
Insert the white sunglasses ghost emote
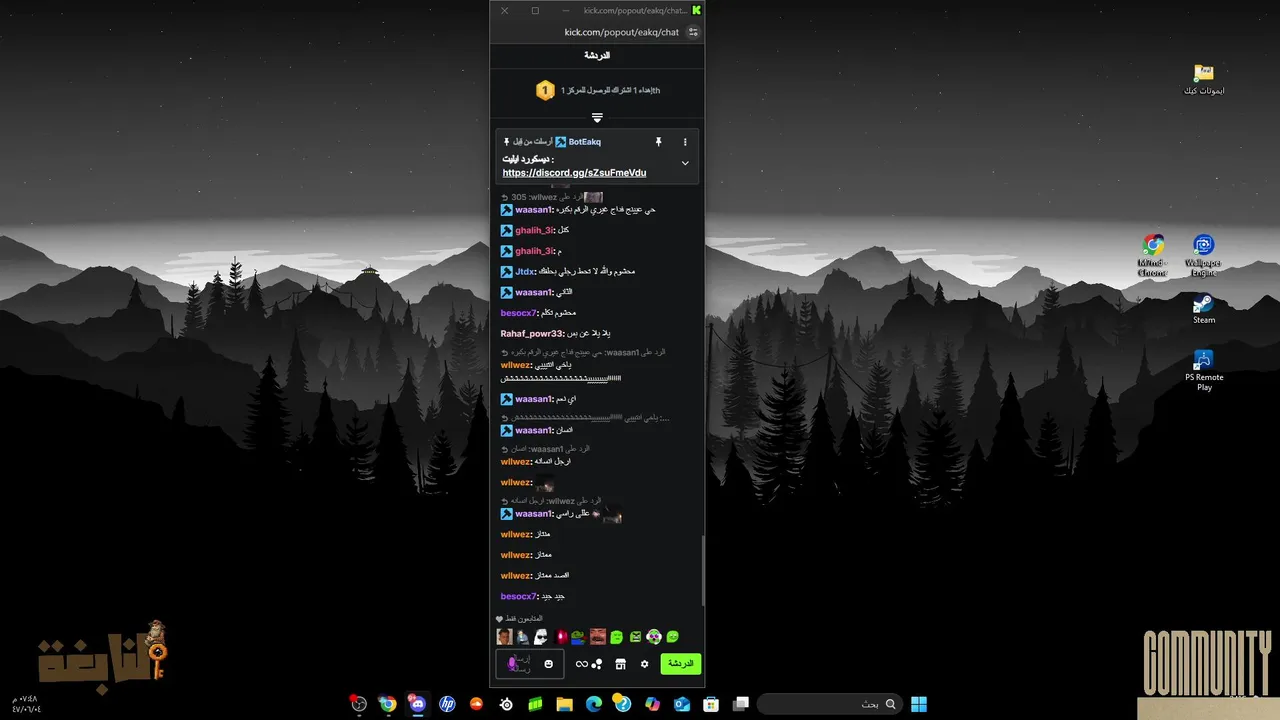point(541,636)
